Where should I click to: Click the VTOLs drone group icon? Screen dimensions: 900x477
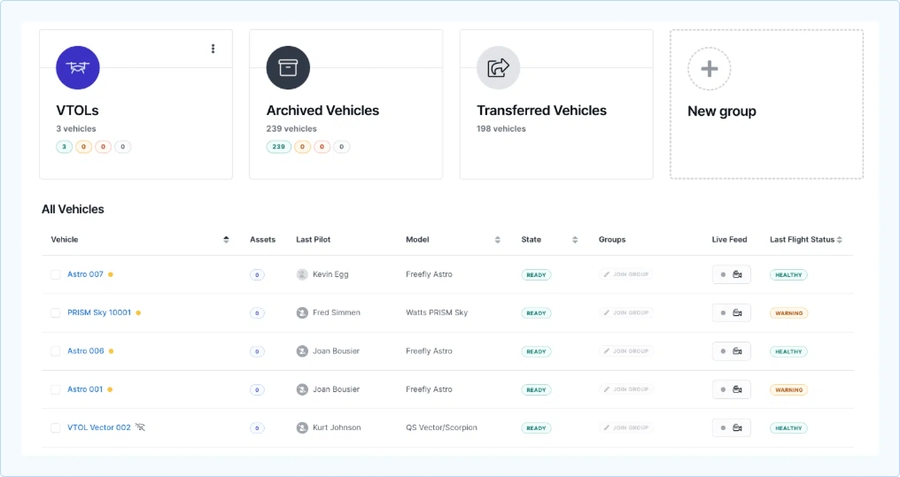pyautogui.click(x=78, y=68)
